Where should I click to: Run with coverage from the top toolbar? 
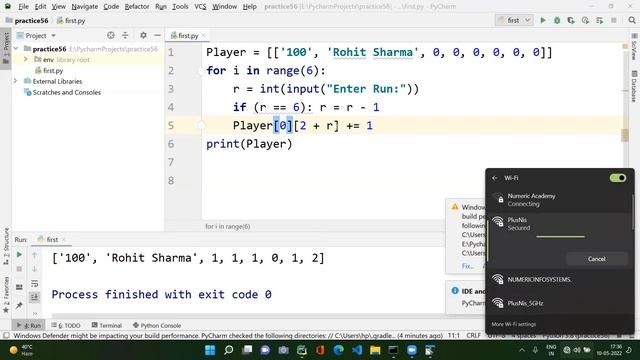click(571, 20)
